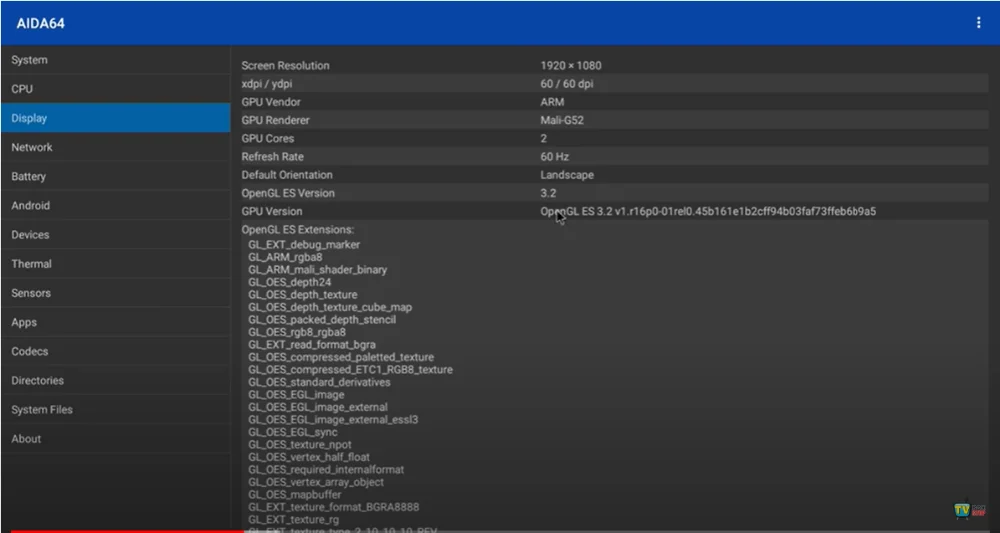
Task: Select the GPU Vendor label
Action: (x=271, y=102)
